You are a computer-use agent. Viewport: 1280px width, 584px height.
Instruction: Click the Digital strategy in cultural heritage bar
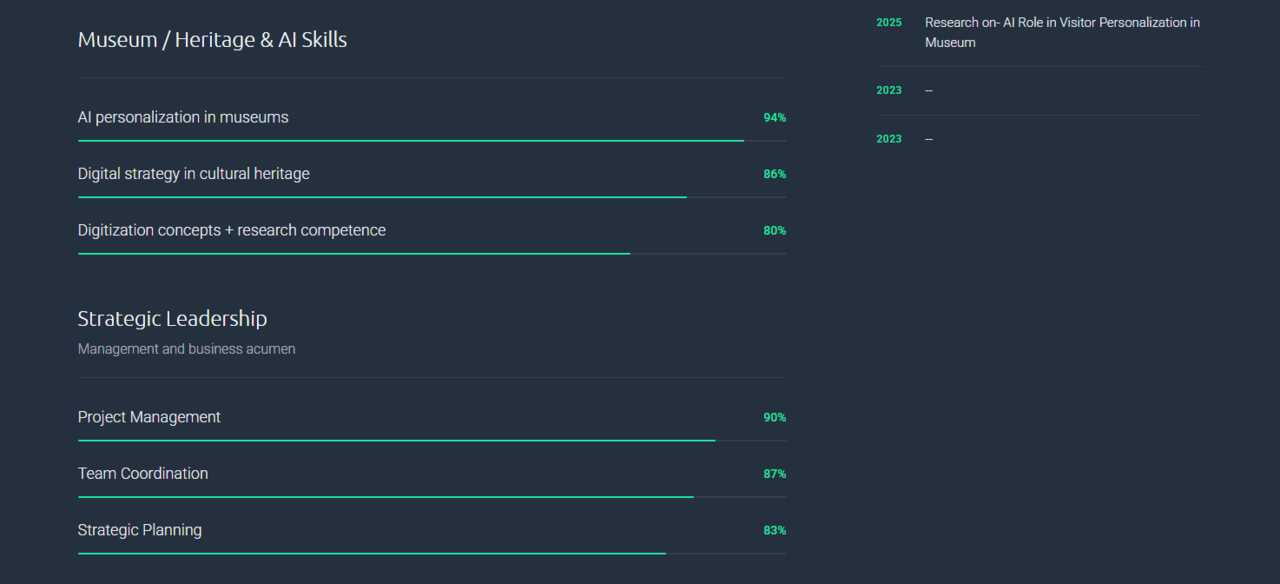[431, 197]
